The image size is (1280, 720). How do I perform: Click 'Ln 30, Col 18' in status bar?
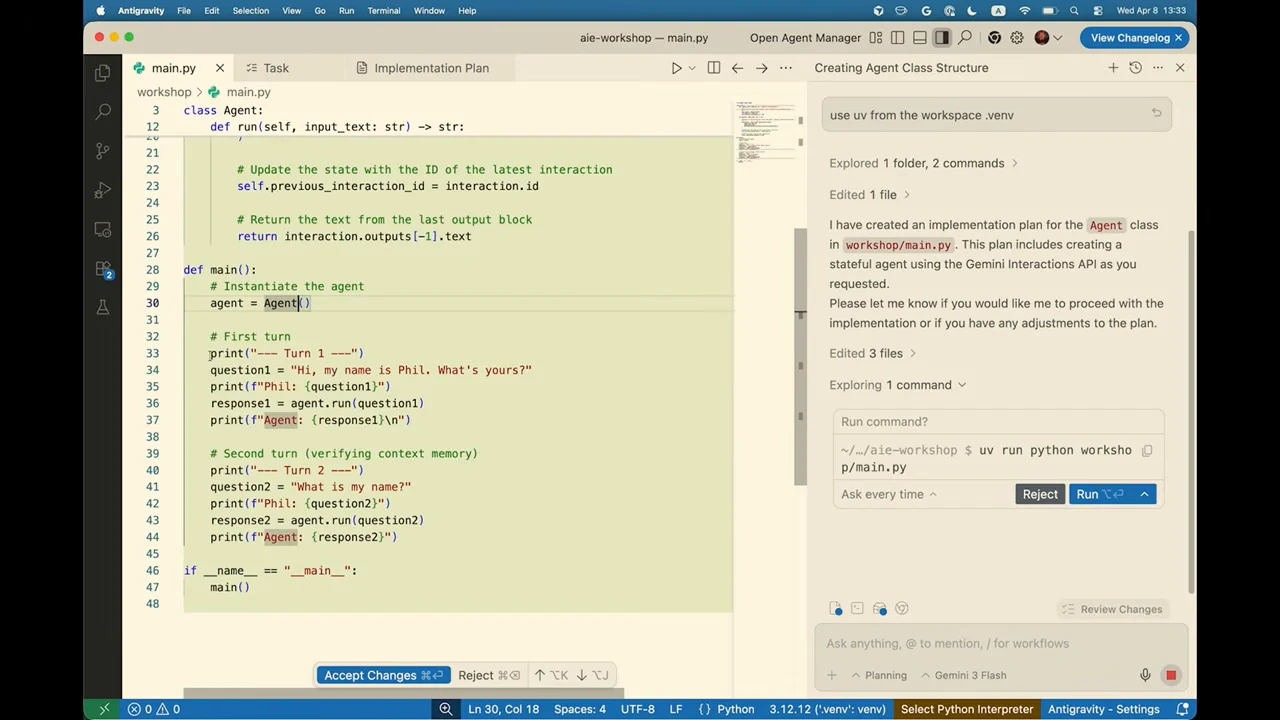503,709
